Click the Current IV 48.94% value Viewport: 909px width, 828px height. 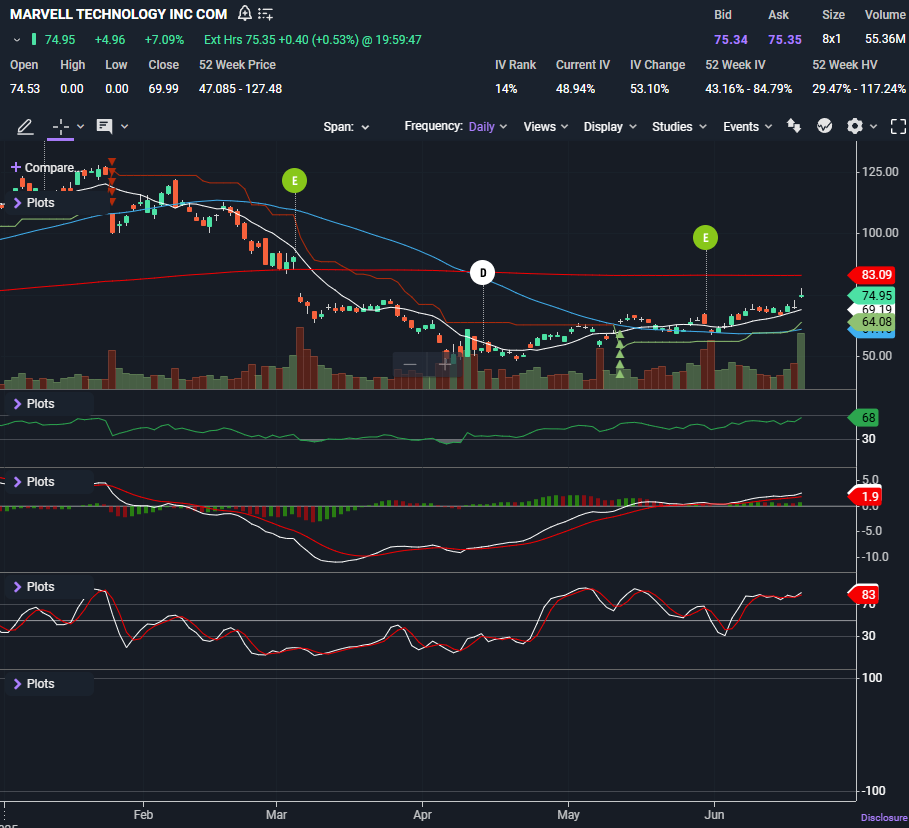click(x=575, y=89)
